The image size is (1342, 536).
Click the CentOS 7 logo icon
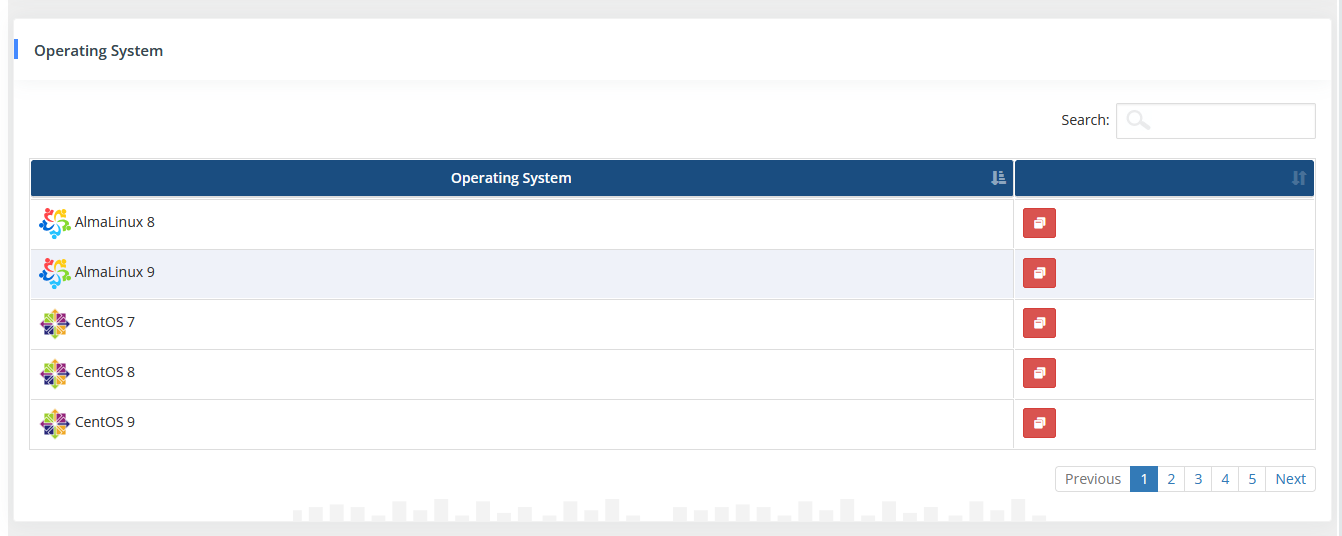click(55, 323)
